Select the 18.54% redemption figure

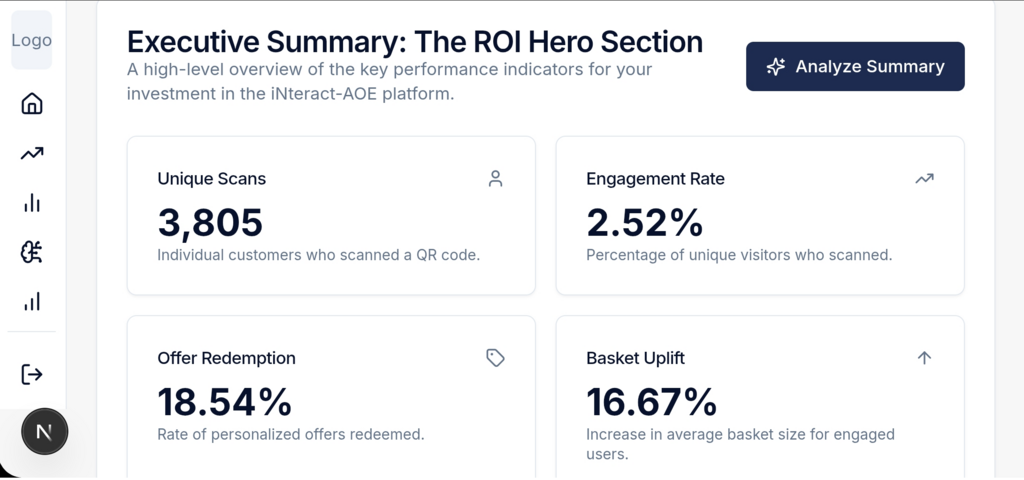tap(225, 401)
